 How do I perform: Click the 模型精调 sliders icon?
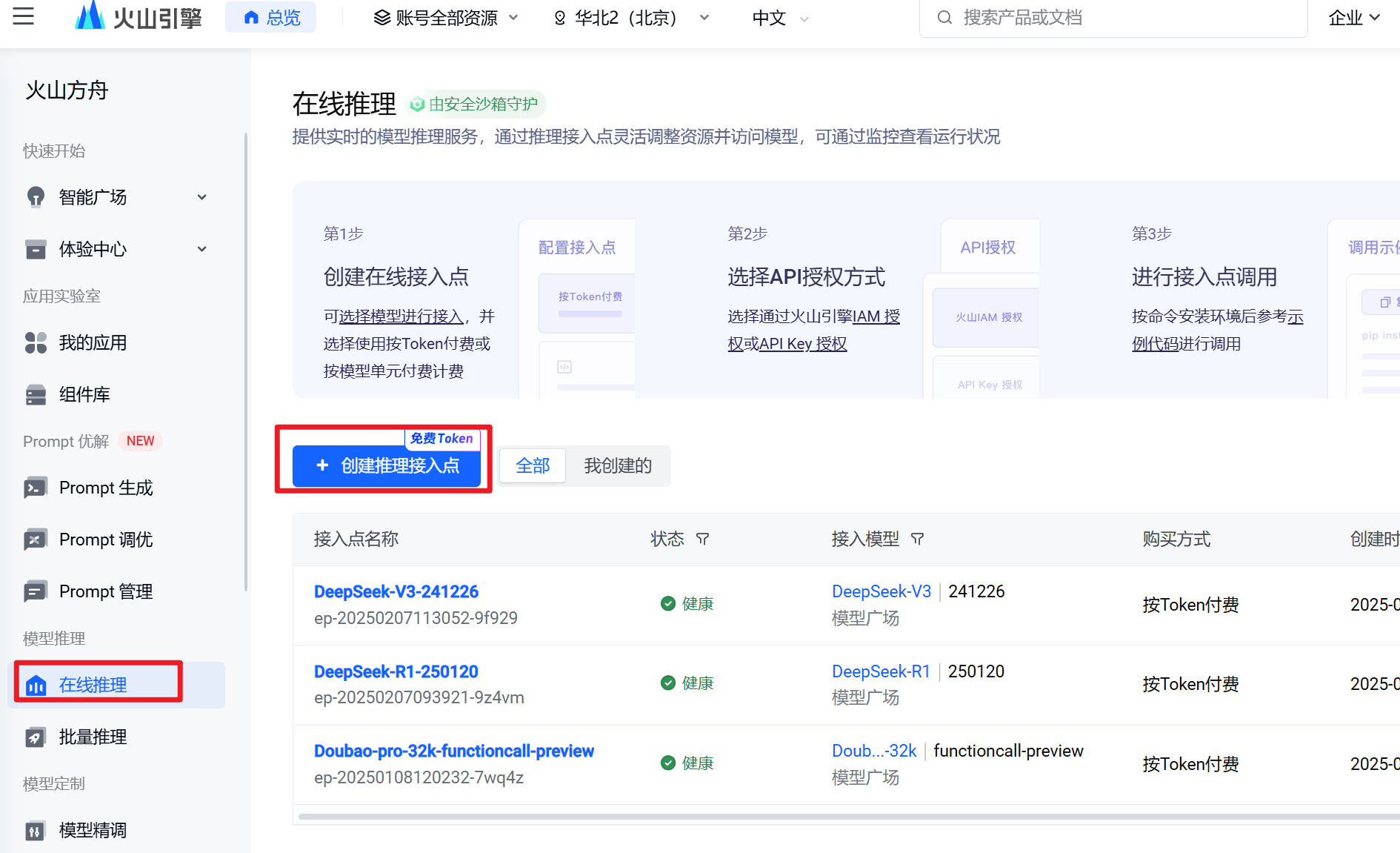point(35,830)
